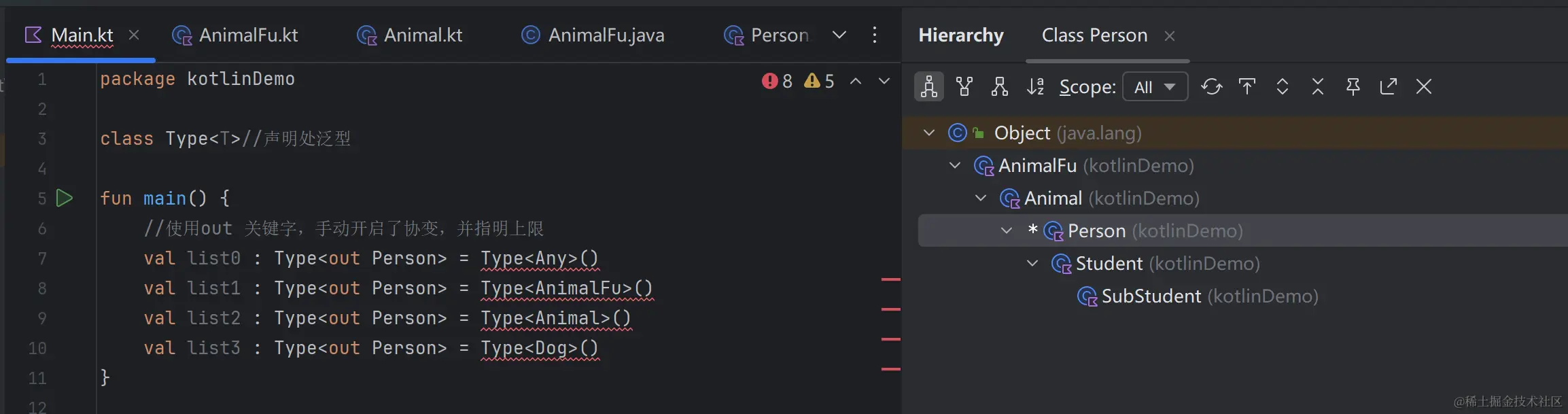Screen dimensions: 1568x414
Task: Switch to subtypes hierarchy icon
Action: pos(999,86)
